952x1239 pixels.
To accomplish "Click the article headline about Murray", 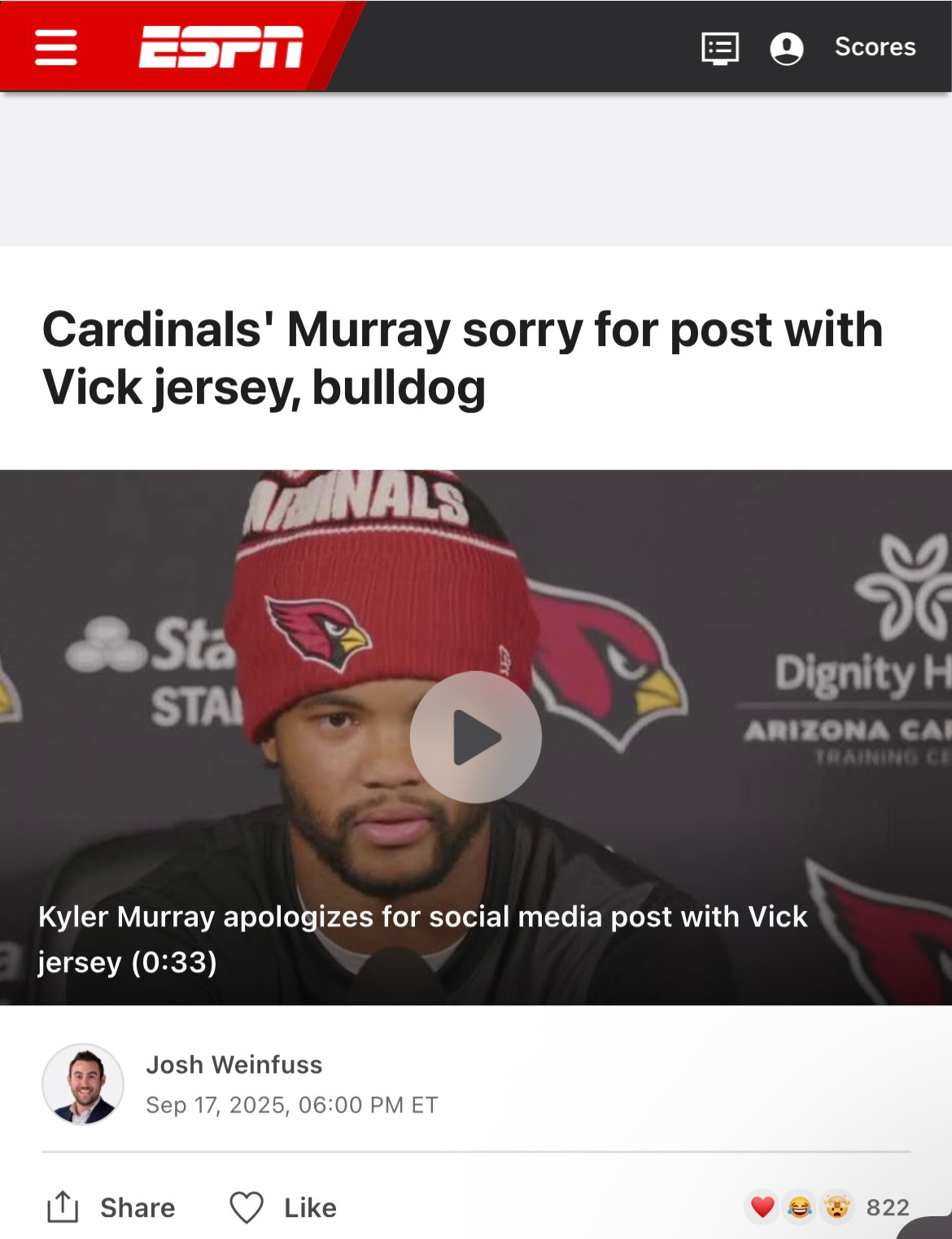I will [x=462, y=358].
